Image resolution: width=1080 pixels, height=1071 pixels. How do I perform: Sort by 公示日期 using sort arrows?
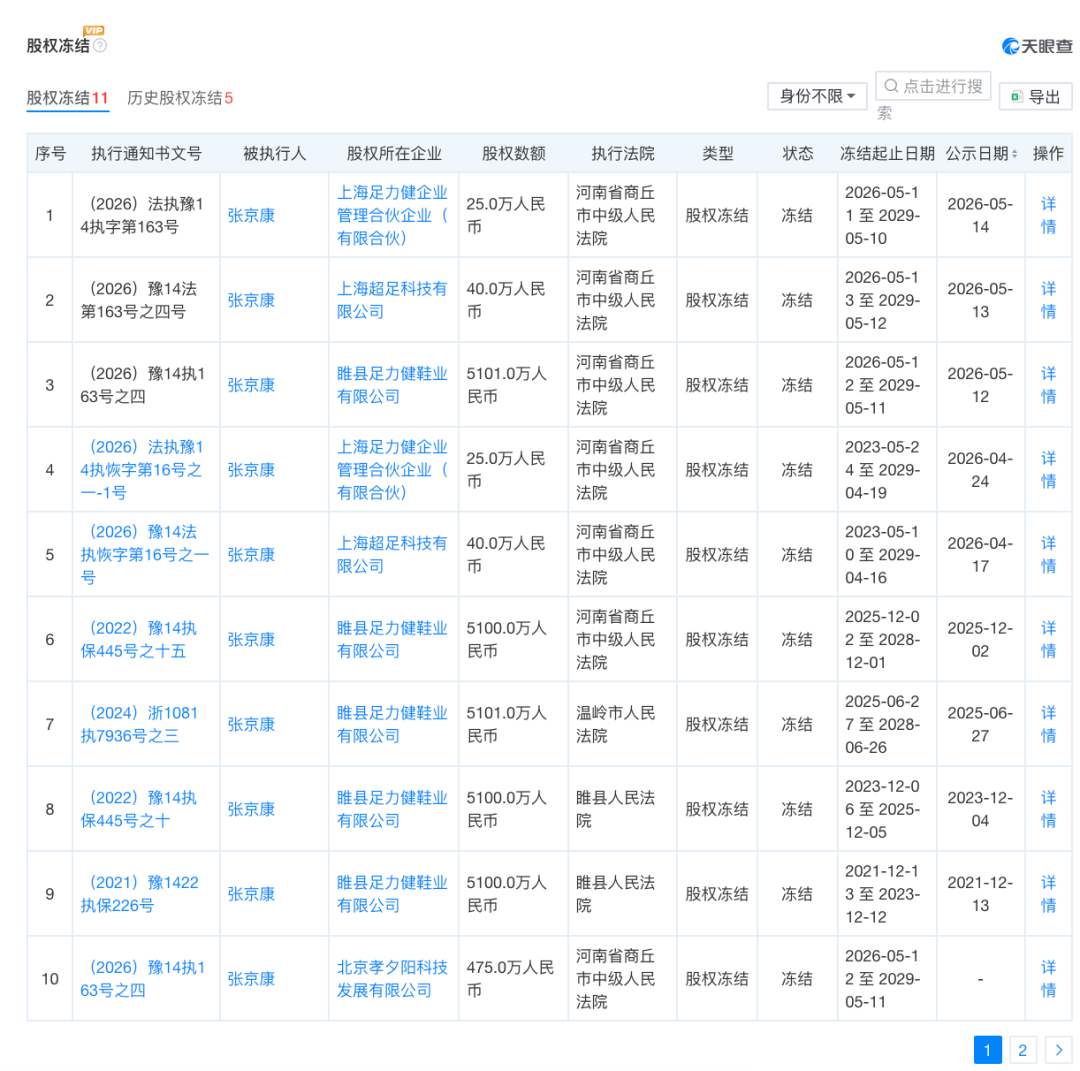coord(1014,154)
